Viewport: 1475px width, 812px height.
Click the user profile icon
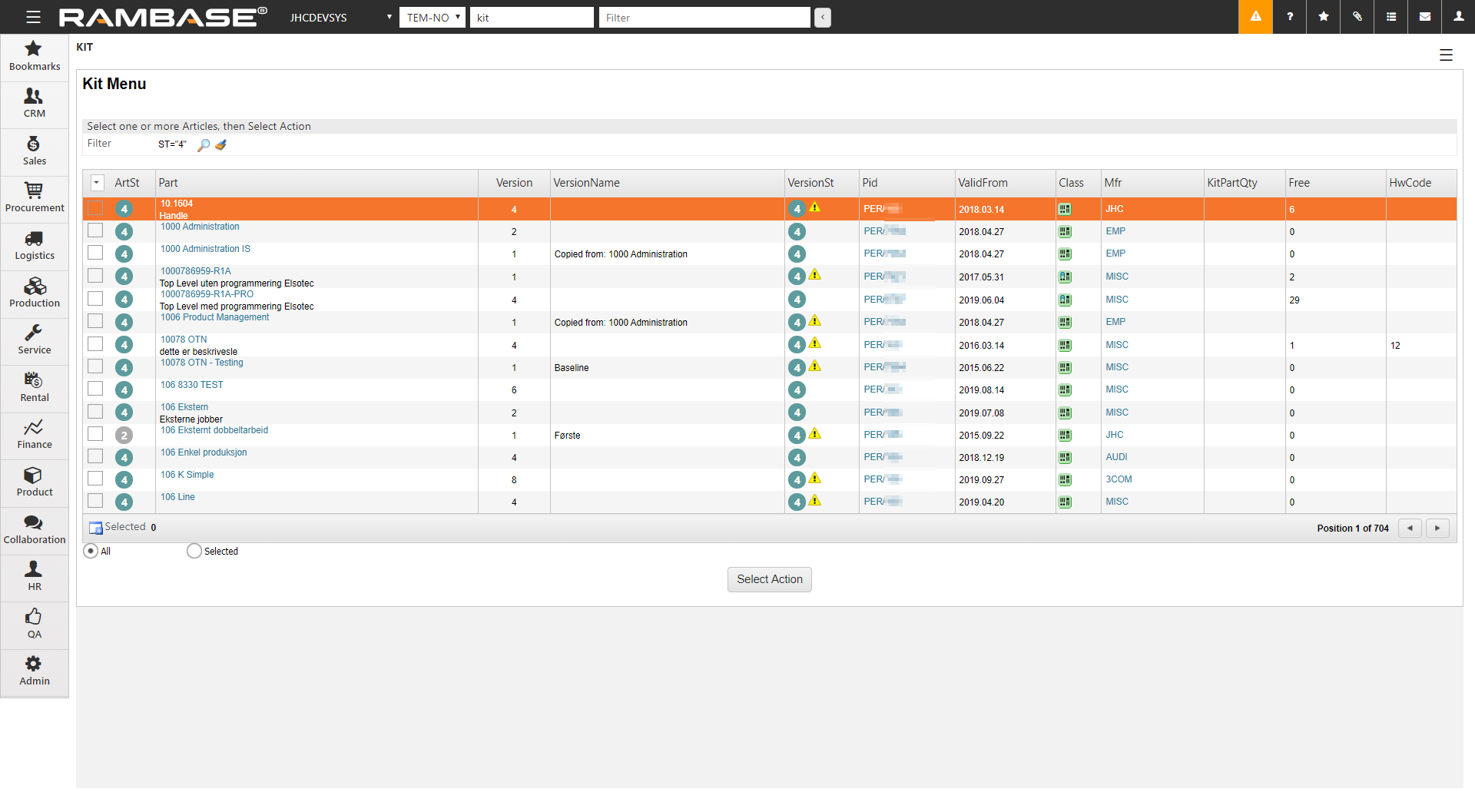[1458, 17]
